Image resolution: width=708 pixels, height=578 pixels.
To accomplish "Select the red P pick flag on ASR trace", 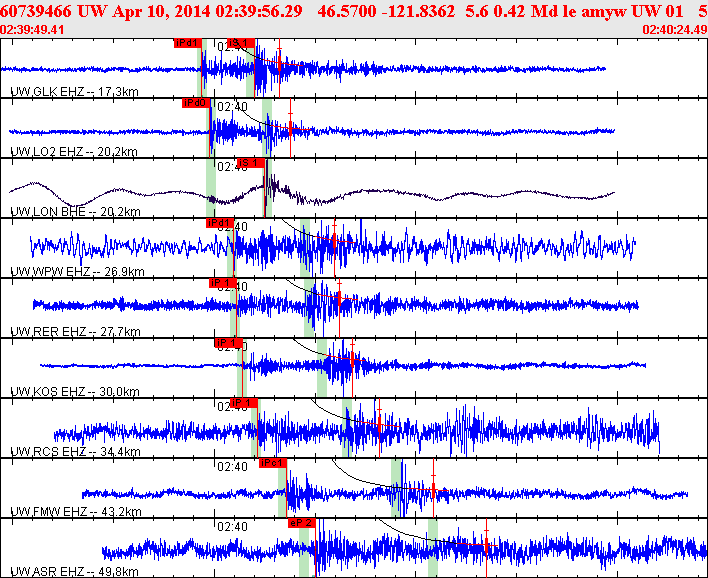I will [x=300, y=522].
